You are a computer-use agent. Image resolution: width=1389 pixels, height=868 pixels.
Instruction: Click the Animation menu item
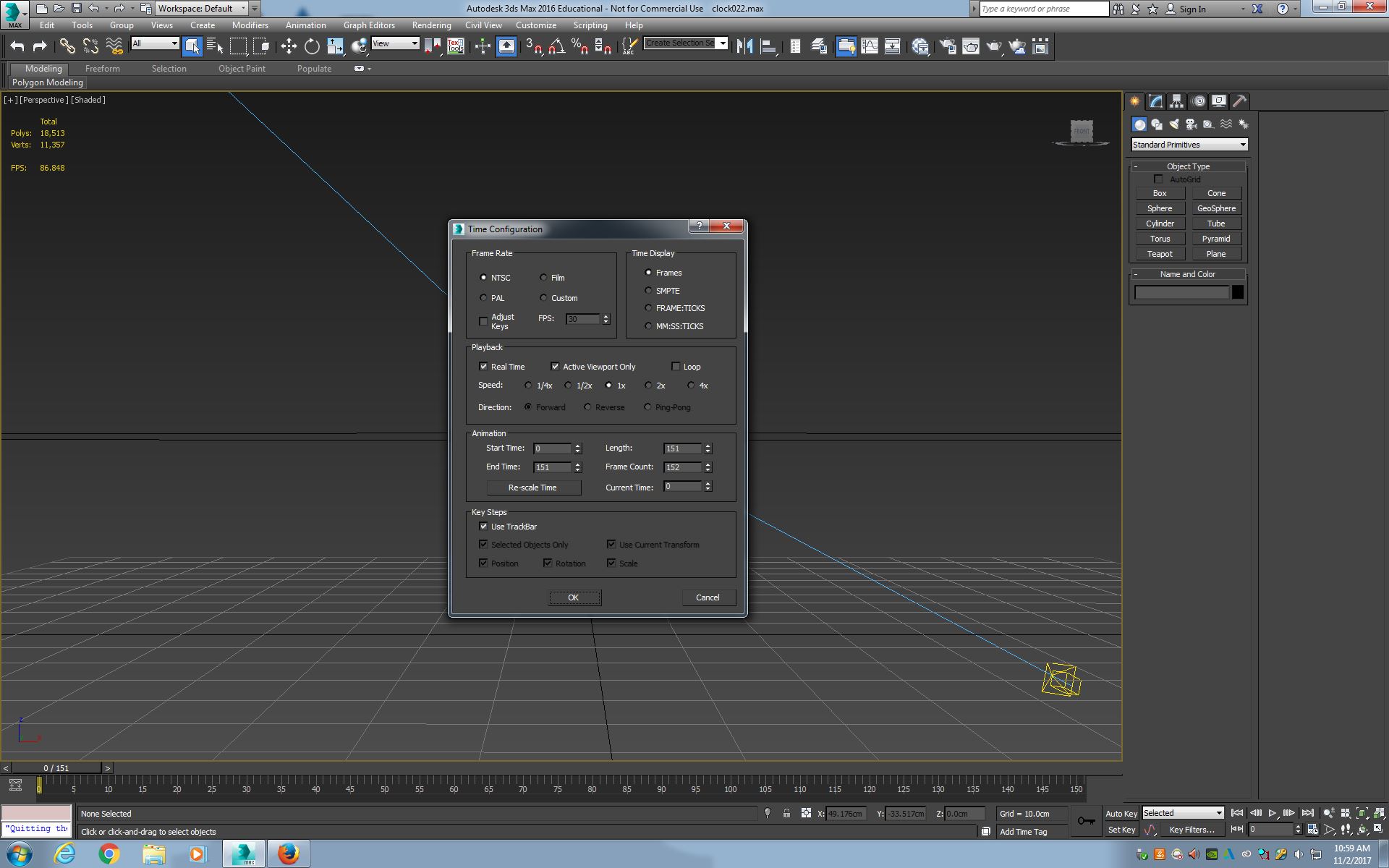click(x=305, y=24)
